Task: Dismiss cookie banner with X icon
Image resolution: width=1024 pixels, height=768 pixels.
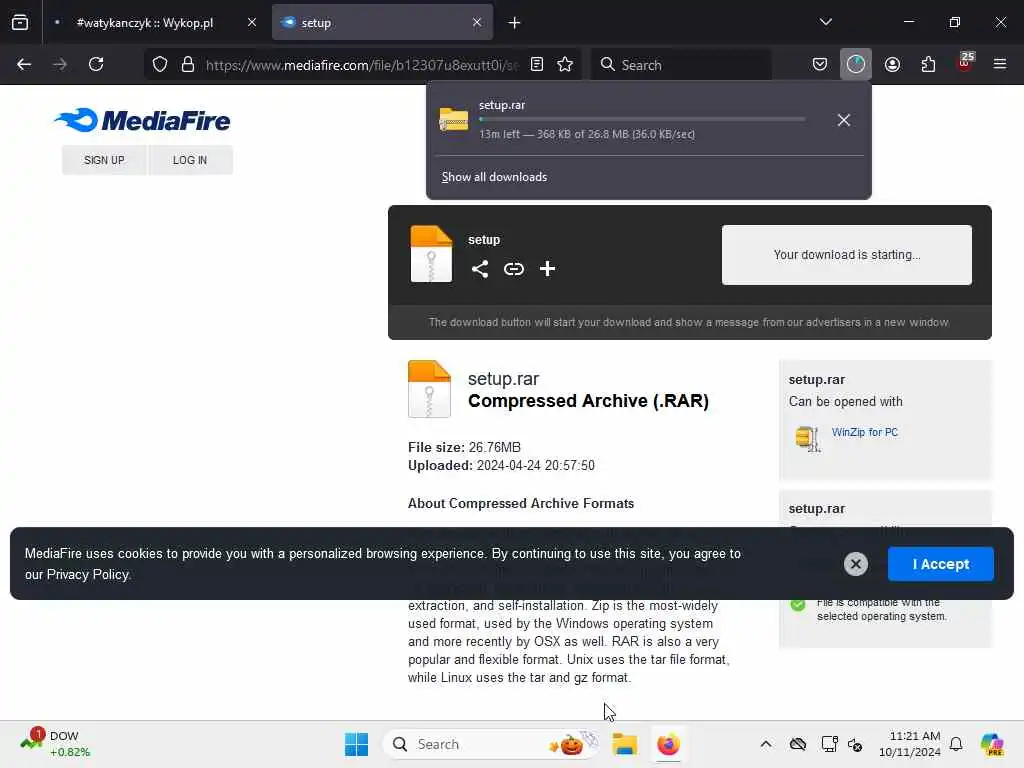Action: click(856, 564)
